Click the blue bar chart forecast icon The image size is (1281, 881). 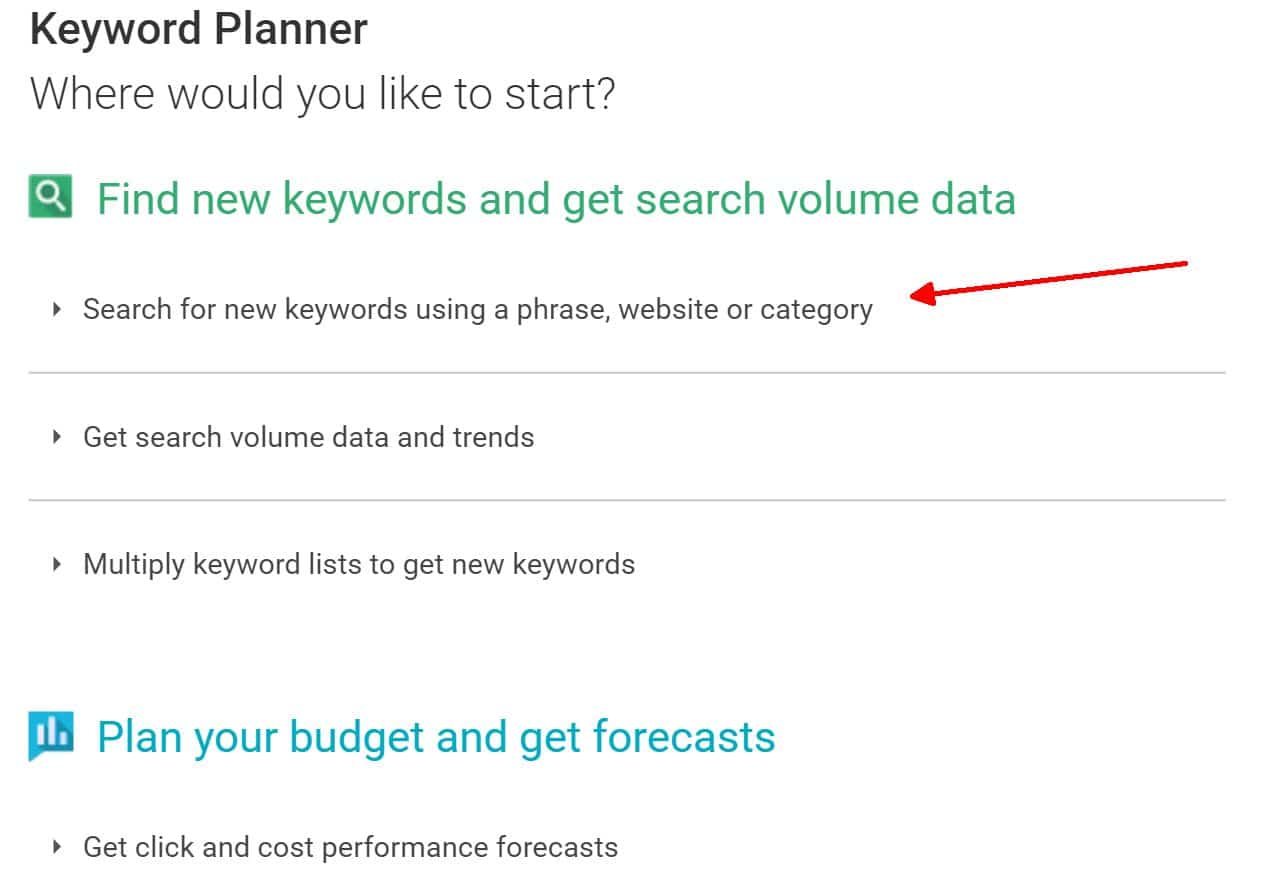(51, 737)
